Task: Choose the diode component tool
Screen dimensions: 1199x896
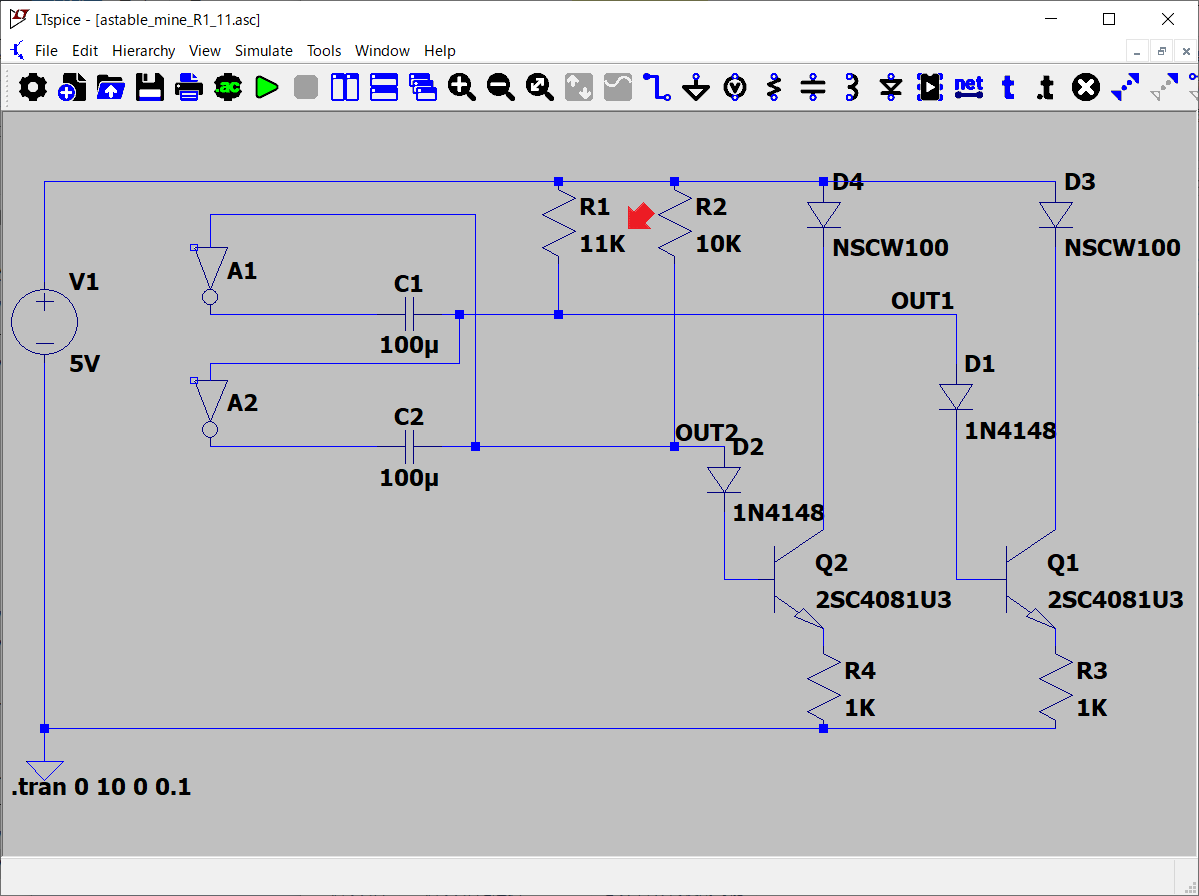Action: pyautogui.click(x=891, y=88)
